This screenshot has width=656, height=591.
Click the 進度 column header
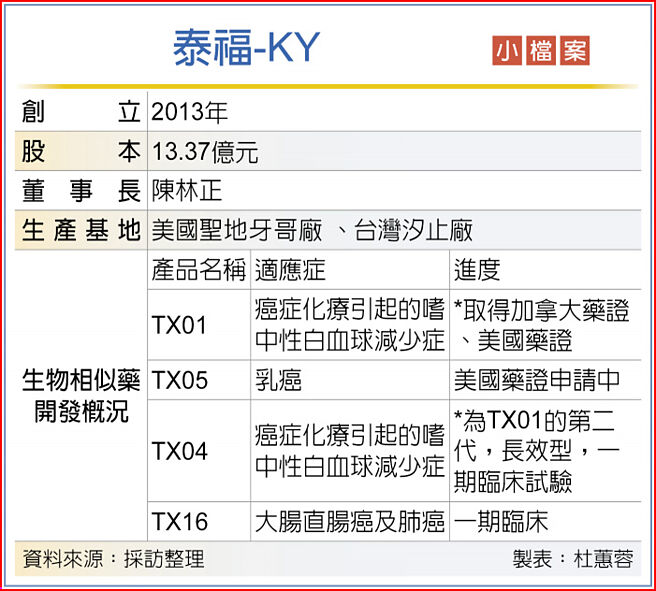point(477,270)
